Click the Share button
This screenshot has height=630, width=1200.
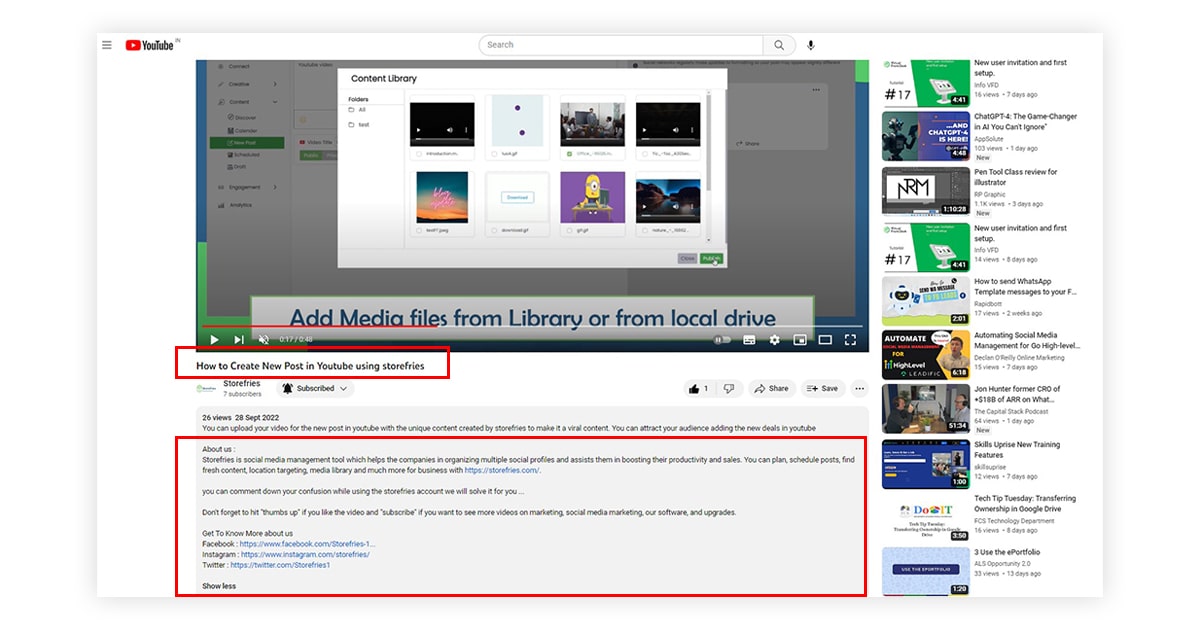(x=771, y=388)
